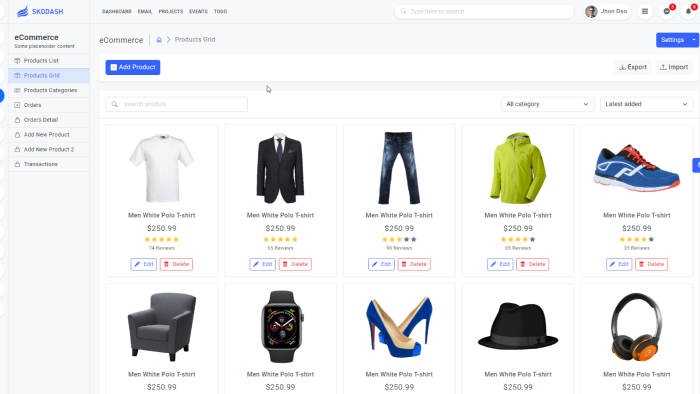Open the black hat product image
Viewport: 700px width, 394px height.
point(518,326)
